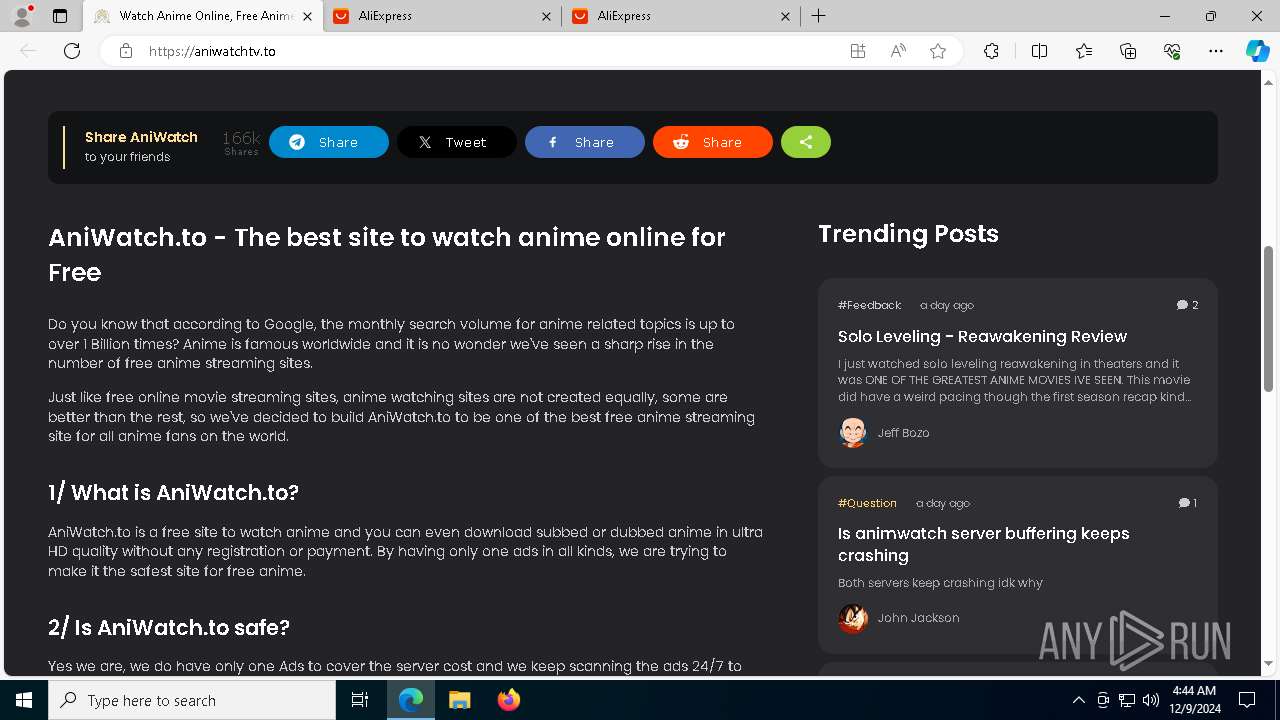
Task: Open the animwatch server buffering post
Action: pyautogui.click(x=984, y=544)
